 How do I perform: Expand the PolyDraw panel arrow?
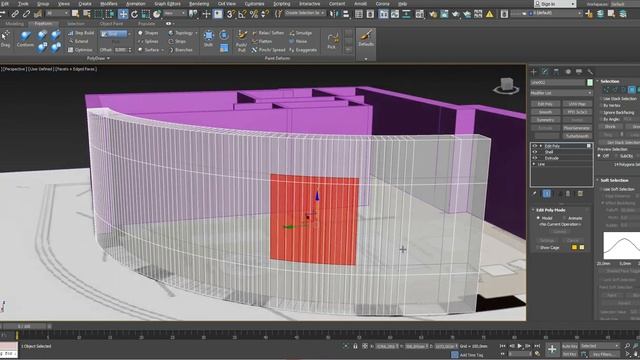[x=108, y=58]
